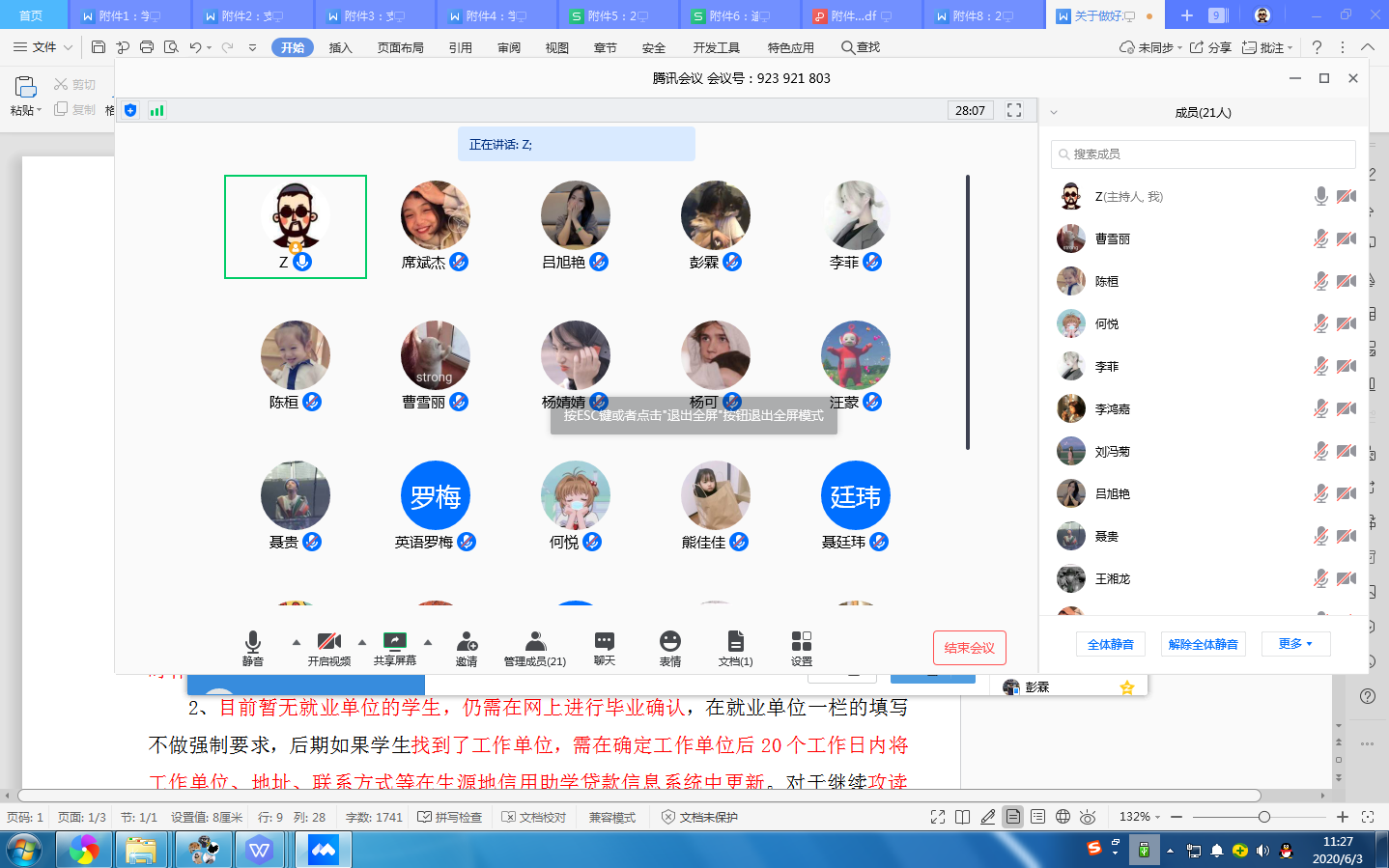Viewport: 1389px width, 868px height.
Task: Toggle the start video camera button
Action: point(328,642)
